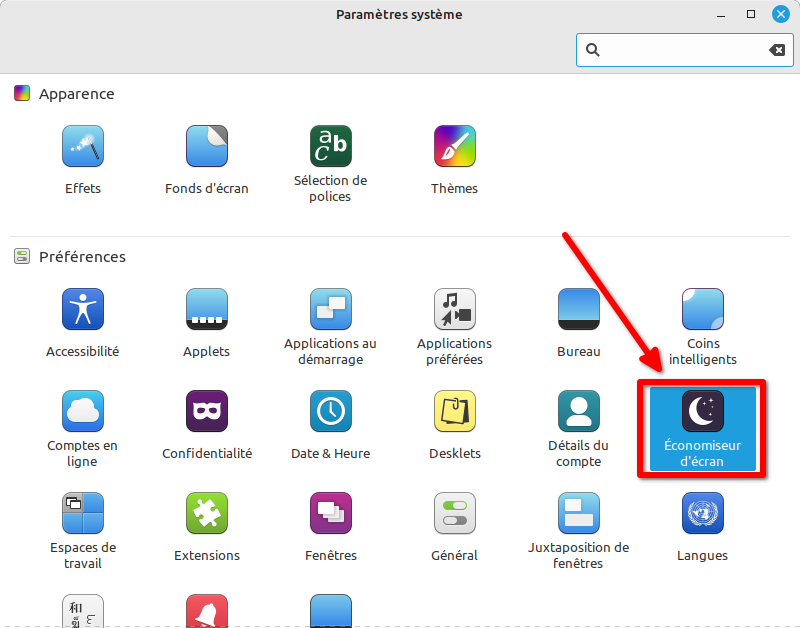Viewport: 800px width, 628px height.
Task: Open Sélection de polices settings
Action: tap(331, 147)
